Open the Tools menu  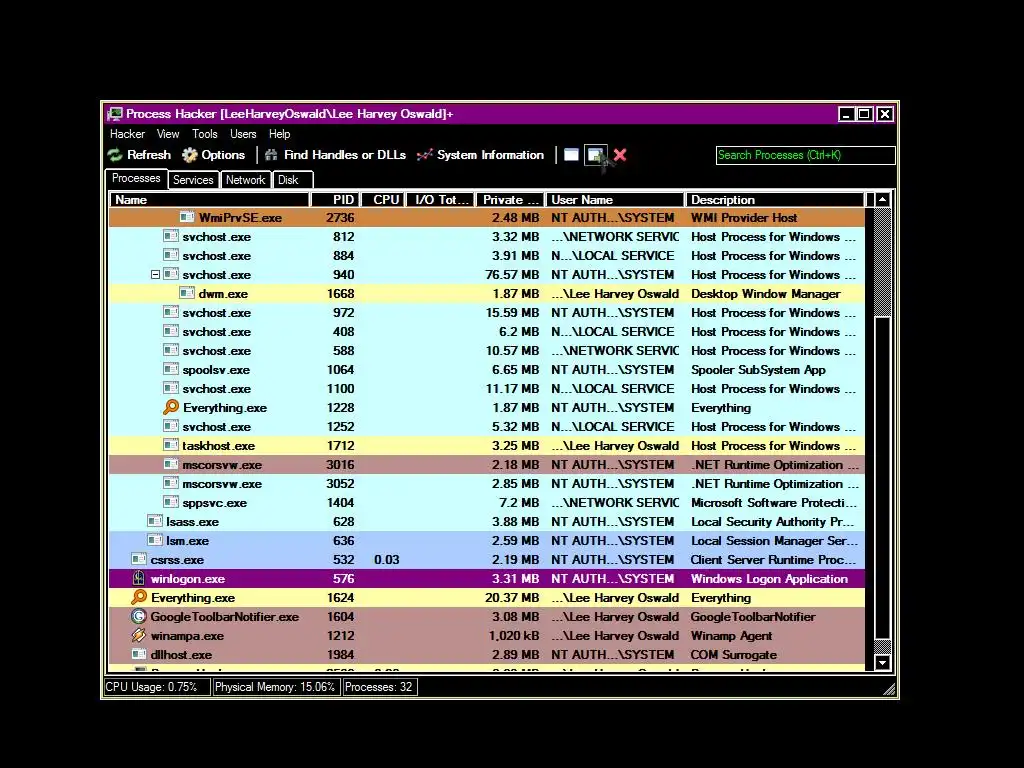pos(204,134)
